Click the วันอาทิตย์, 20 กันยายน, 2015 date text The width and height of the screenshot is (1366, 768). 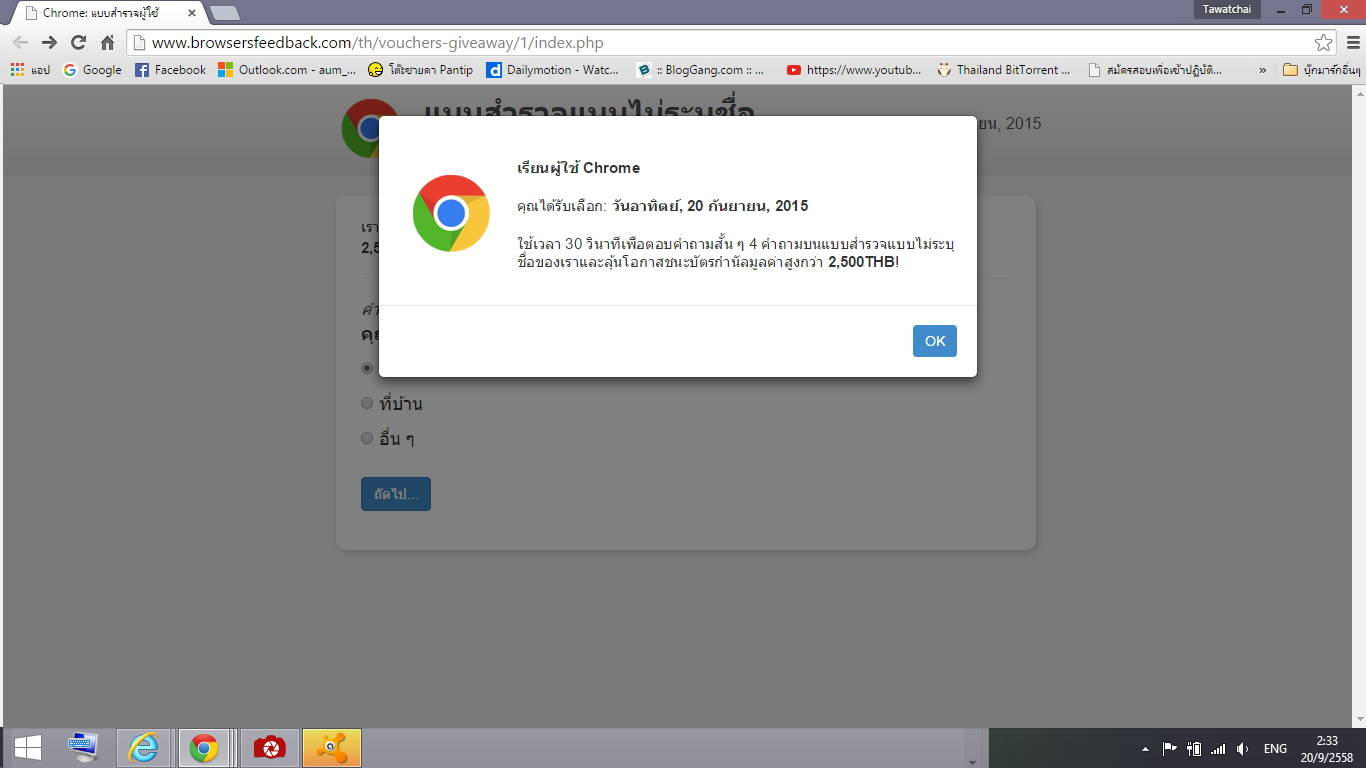710,206
